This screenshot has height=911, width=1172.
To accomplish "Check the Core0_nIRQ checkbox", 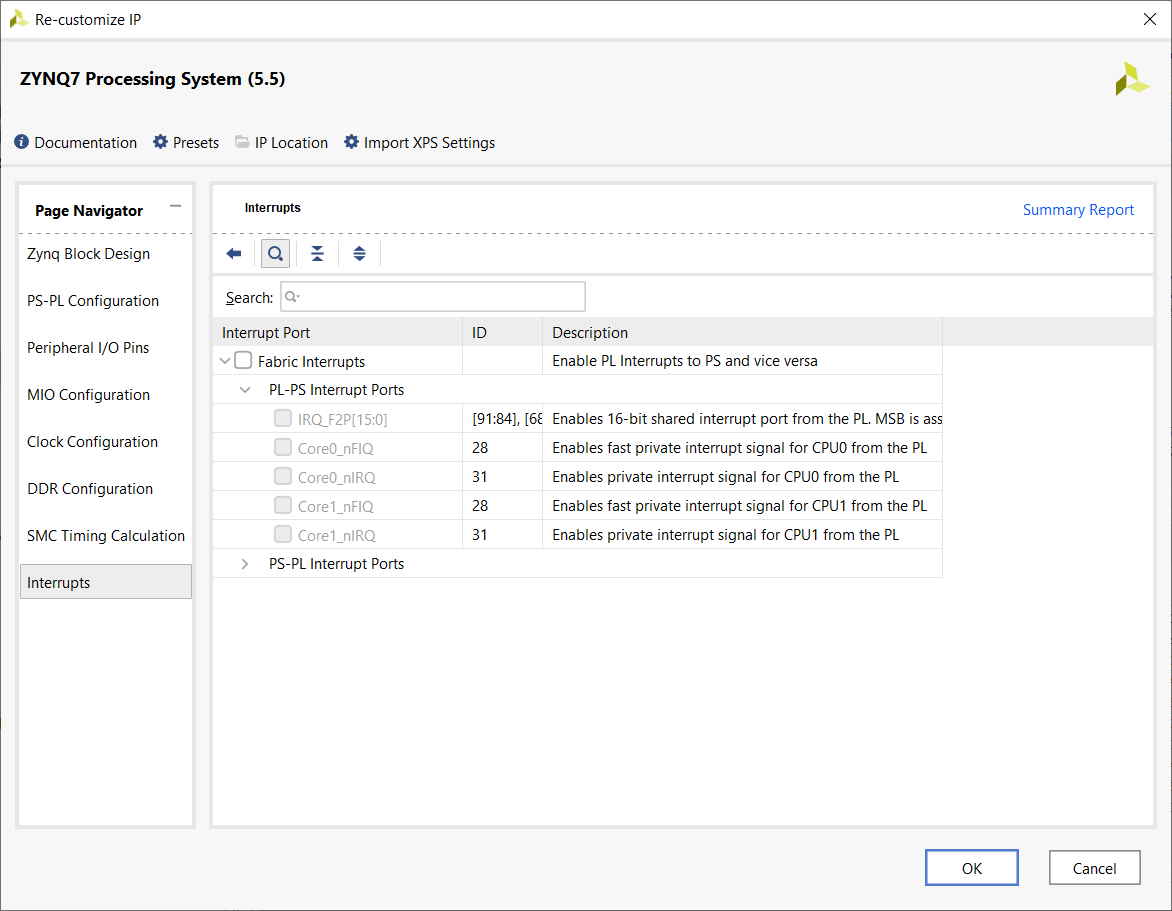I will coord(283,477).
